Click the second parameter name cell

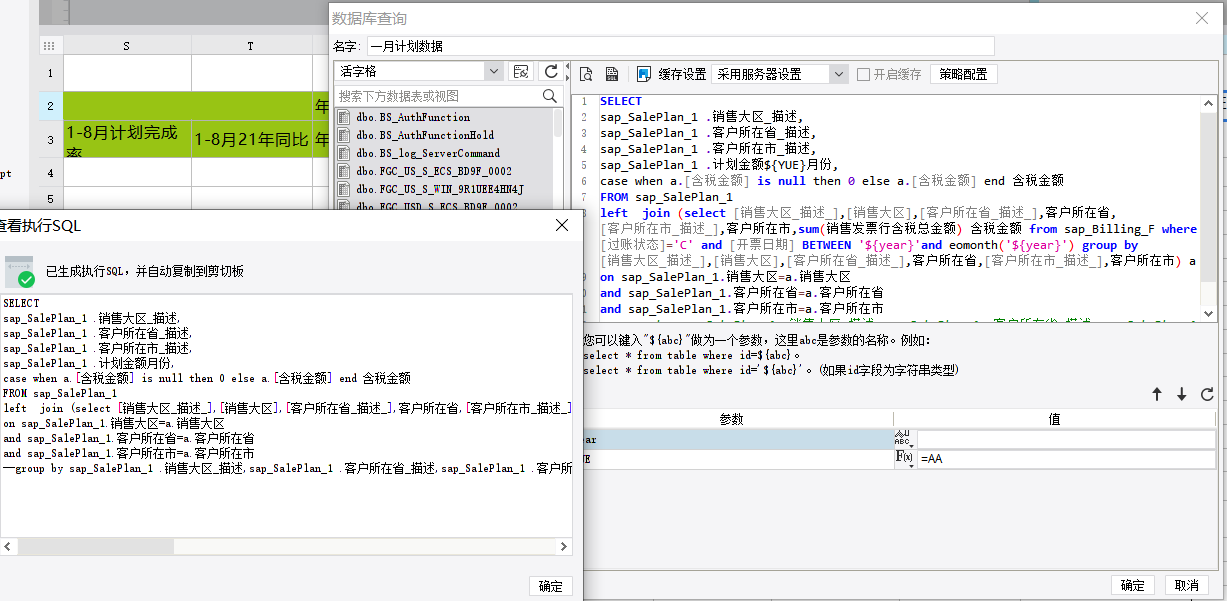click(x=738, y=459)
